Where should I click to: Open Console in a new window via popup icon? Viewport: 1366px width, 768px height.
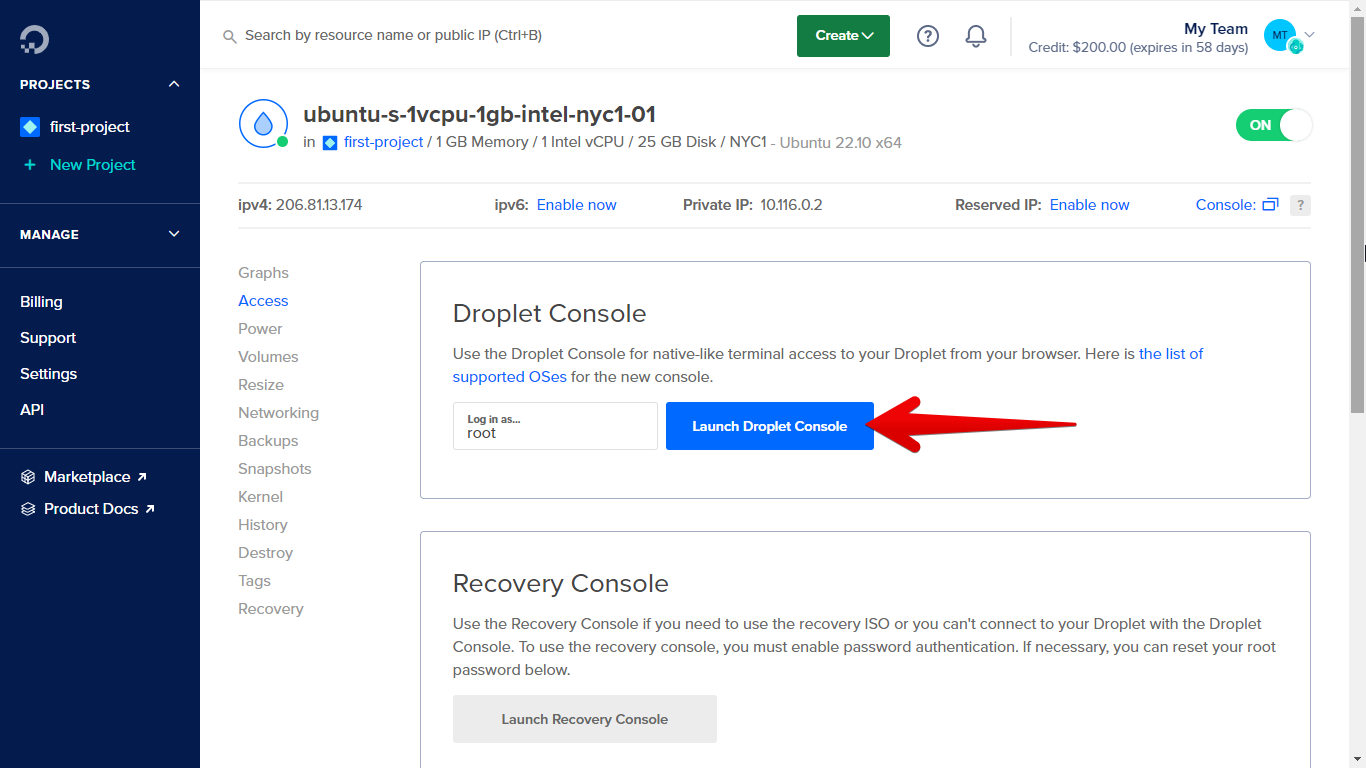(1271, 204)
